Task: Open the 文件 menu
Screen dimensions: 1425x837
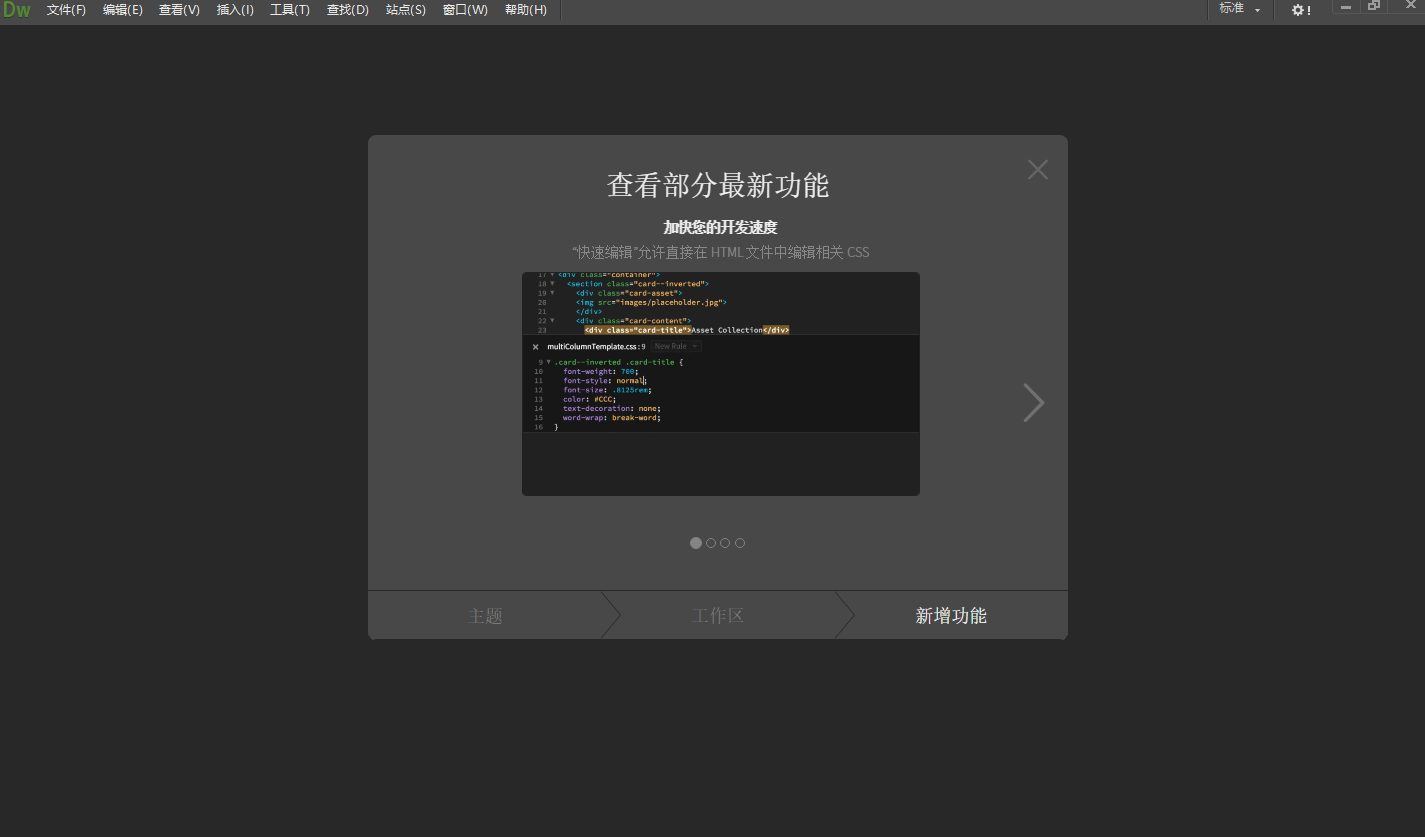Action: (x=66, y=10)
